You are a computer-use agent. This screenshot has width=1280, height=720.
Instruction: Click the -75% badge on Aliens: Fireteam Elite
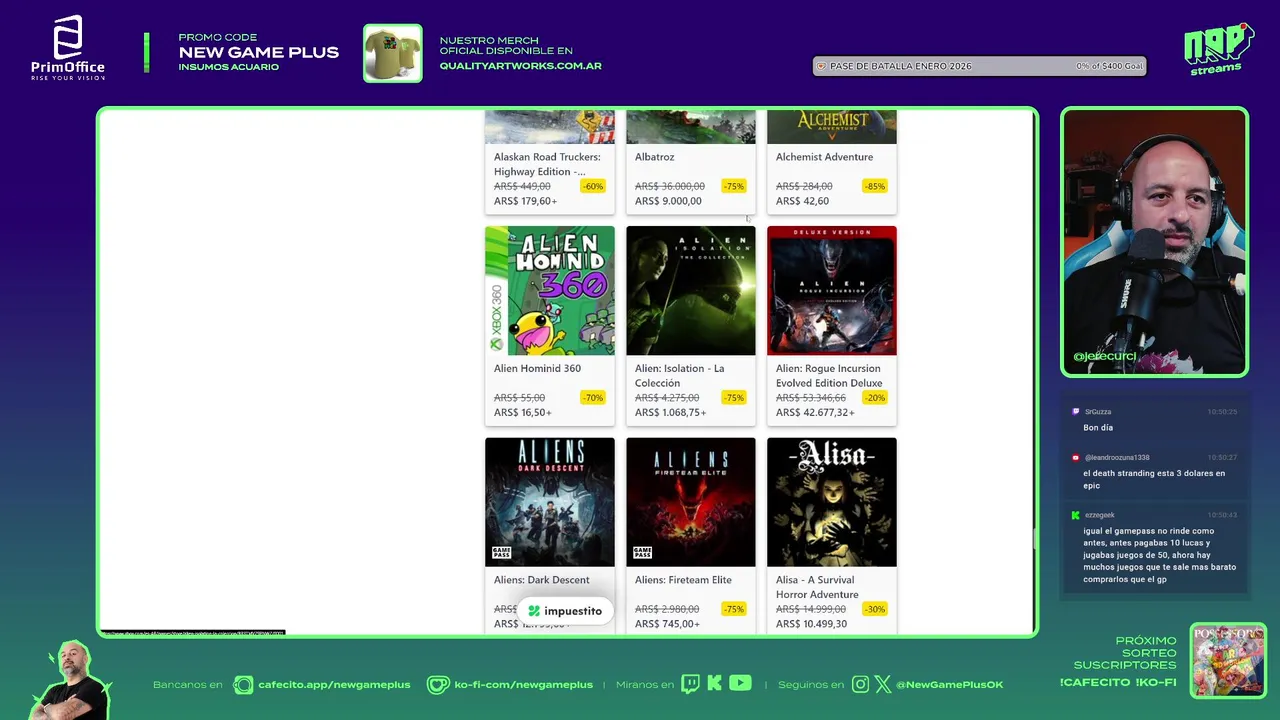(x=734, y=610)
